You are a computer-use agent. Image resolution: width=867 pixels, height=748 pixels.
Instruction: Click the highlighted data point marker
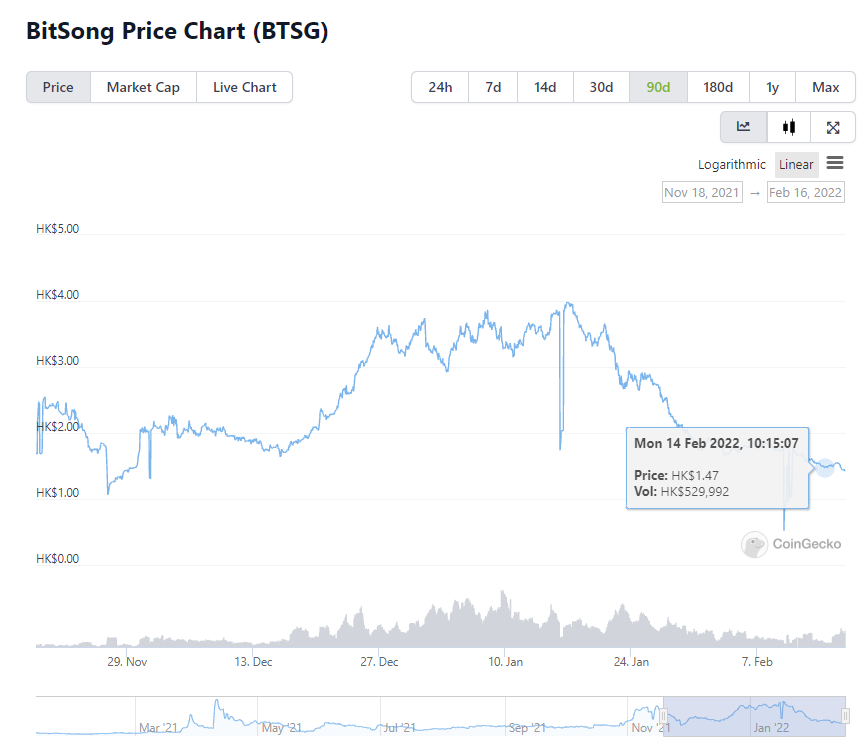click(x=825, y=467)
